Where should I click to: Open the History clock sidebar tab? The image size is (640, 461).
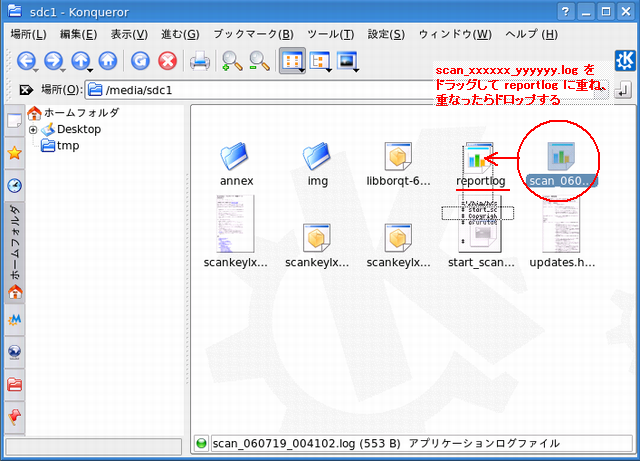(x=15, y=186)
